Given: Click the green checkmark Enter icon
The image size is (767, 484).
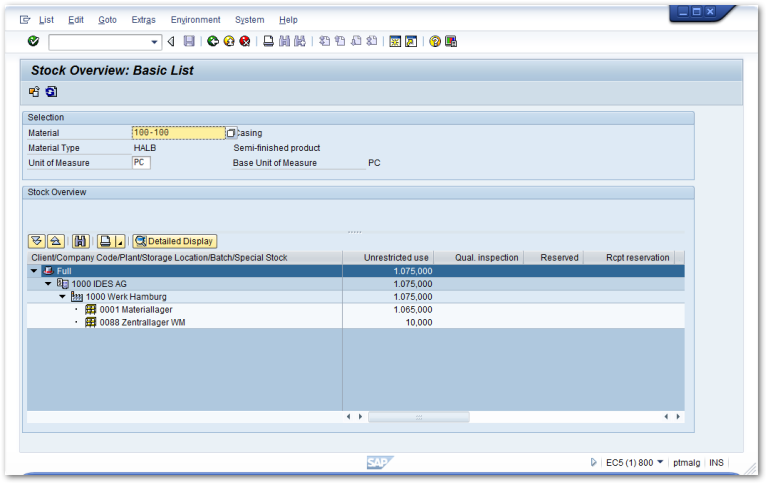Looking at the screenshot, I should (x=33, y=41).
